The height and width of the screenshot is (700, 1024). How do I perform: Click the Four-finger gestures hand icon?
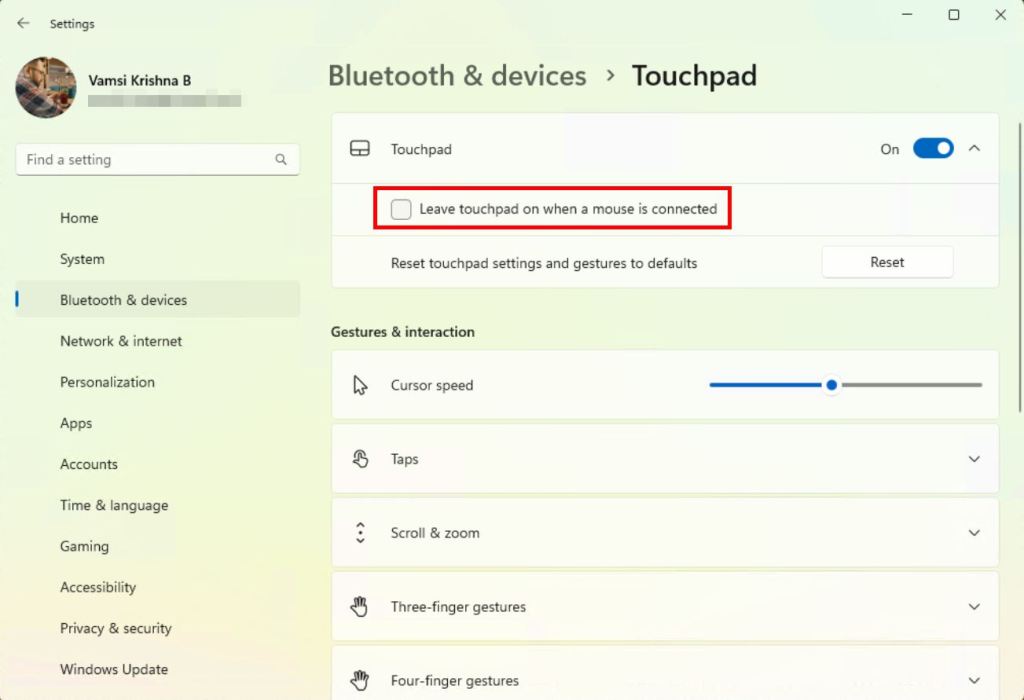[x=360, y=680]
